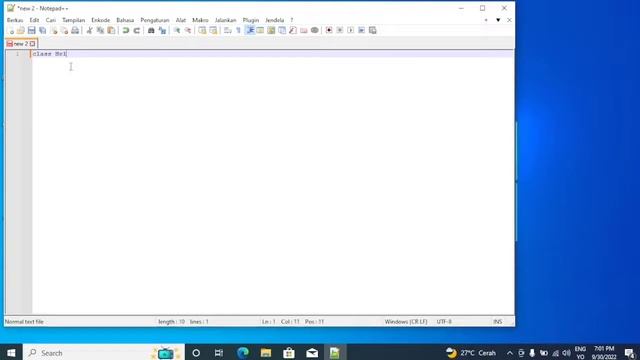The width and height of the screenshot is (640, 360).
Task: Toggle Show All Characters paragraph icon
Action: pyautogui.click(x=239, y=31)
